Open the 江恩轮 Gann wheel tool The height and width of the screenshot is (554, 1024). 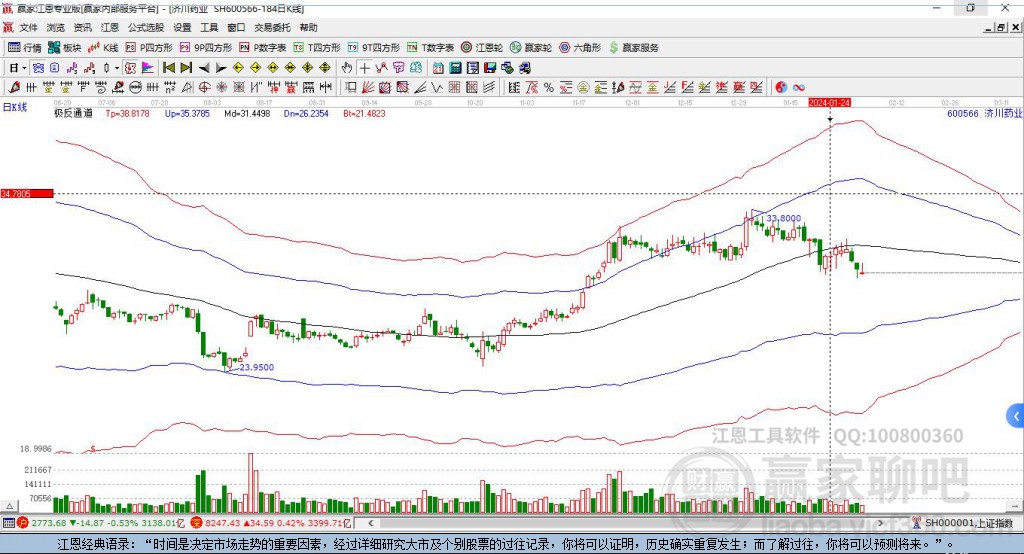point(482,48)
